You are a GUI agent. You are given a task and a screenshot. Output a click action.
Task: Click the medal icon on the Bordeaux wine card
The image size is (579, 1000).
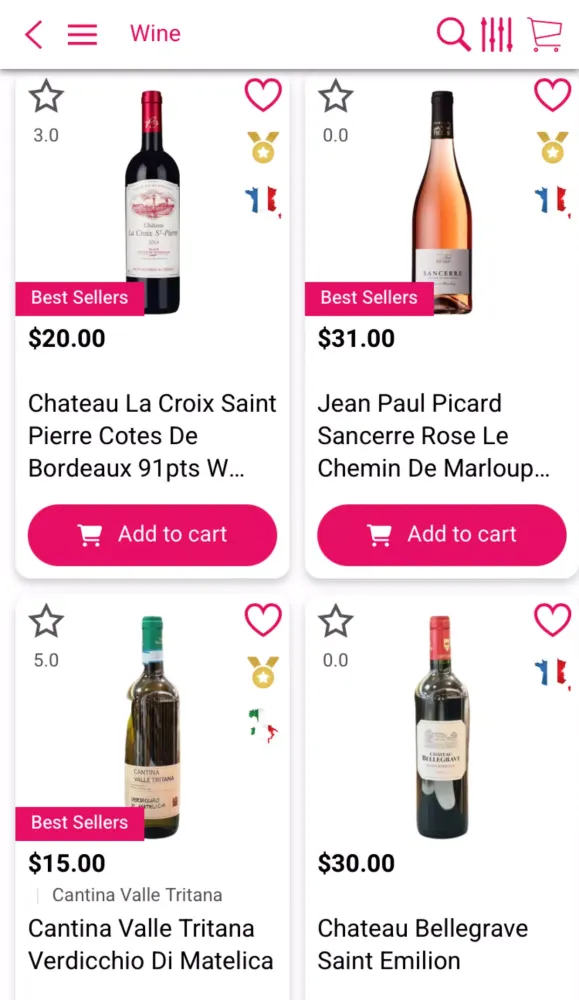pyautogui.click(x=263, y=148)
